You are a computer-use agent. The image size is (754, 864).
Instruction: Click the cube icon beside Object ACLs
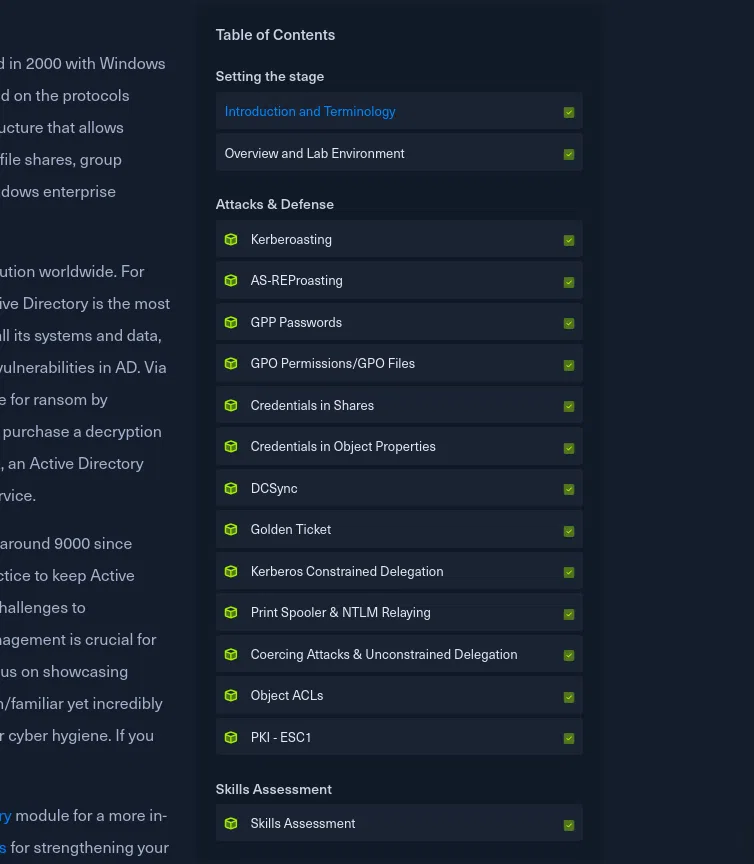pyautogui.click(x=231, y=696)
